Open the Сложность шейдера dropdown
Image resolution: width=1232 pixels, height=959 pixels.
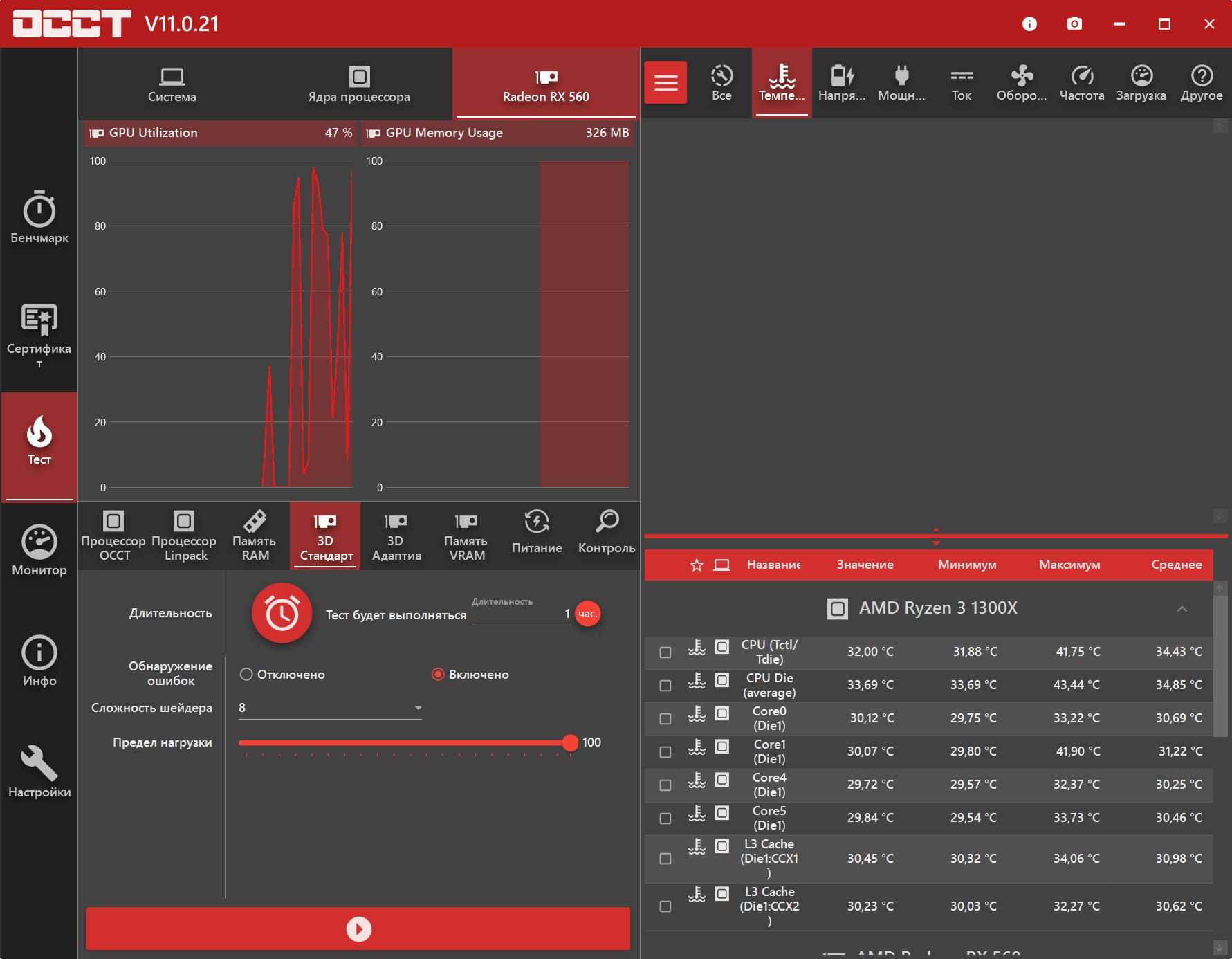point(330,708)
